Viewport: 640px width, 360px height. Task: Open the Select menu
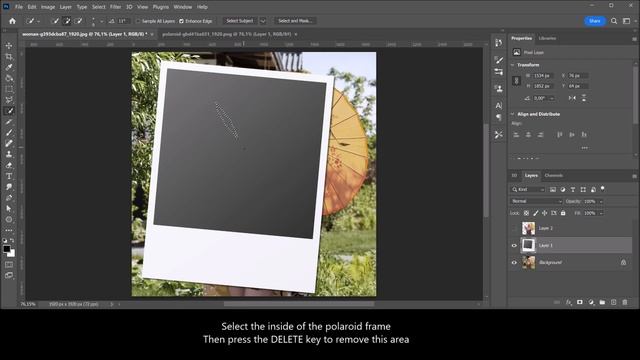pos(98,7)
